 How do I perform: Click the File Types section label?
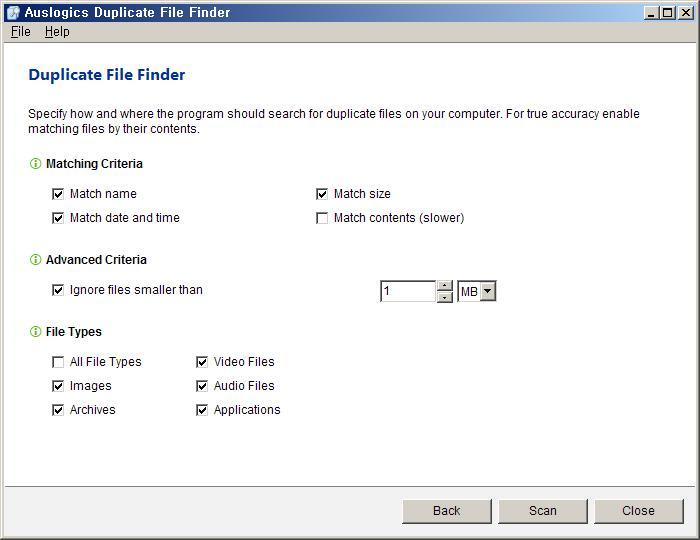pyautogui.click(x=74, y=332)
